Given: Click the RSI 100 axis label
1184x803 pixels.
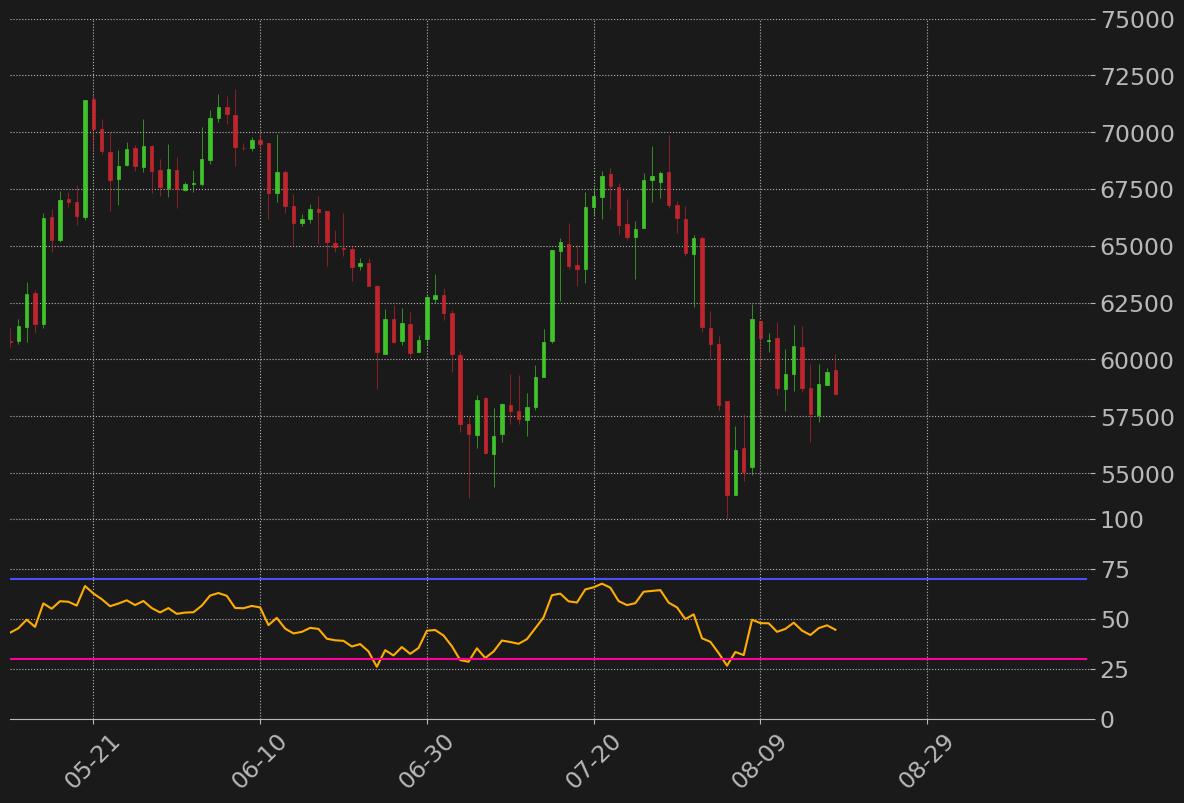Looking at the screenshot, I should [x=1122, y=520].
